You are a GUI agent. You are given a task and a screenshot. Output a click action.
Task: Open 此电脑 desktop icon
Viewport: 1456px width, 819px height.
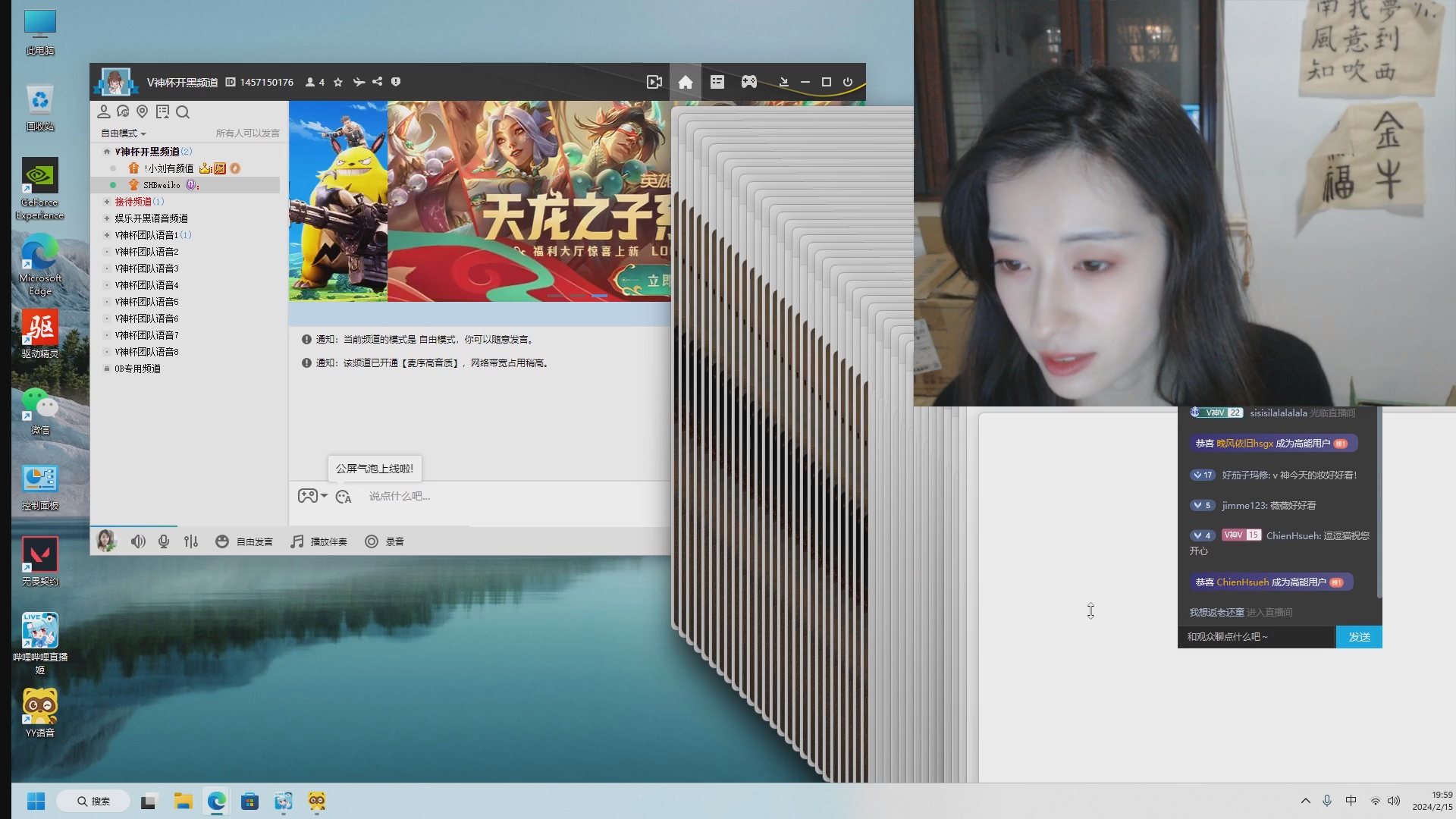click(40, 33)
